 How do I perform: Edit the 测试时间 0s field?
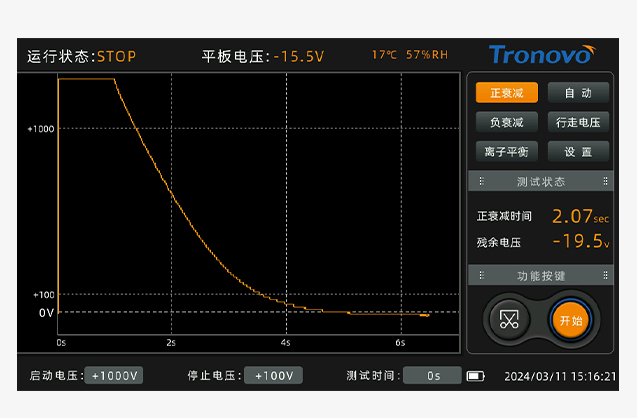[x=432, y=375]
